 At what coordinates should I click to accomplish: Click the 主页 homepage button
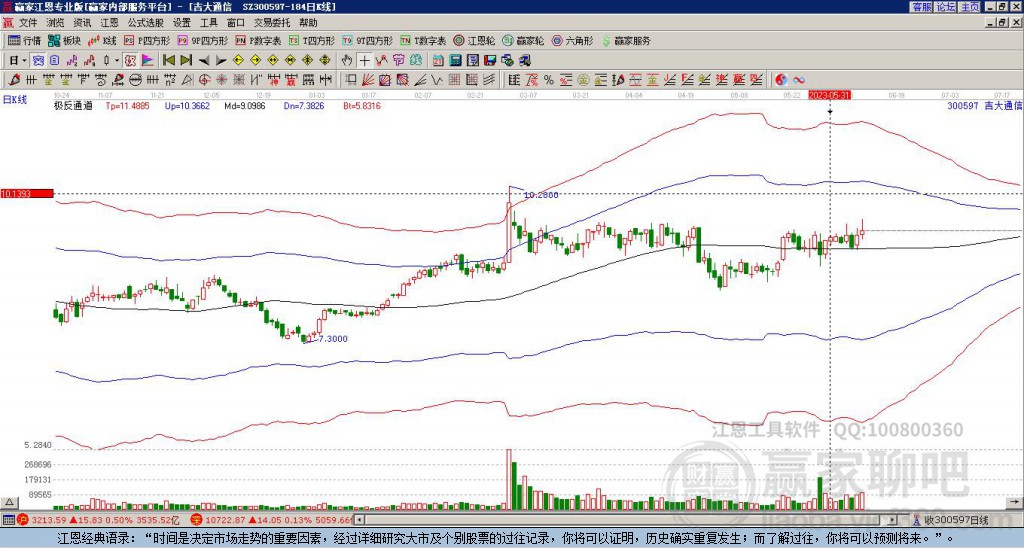(x=969, y=7)
